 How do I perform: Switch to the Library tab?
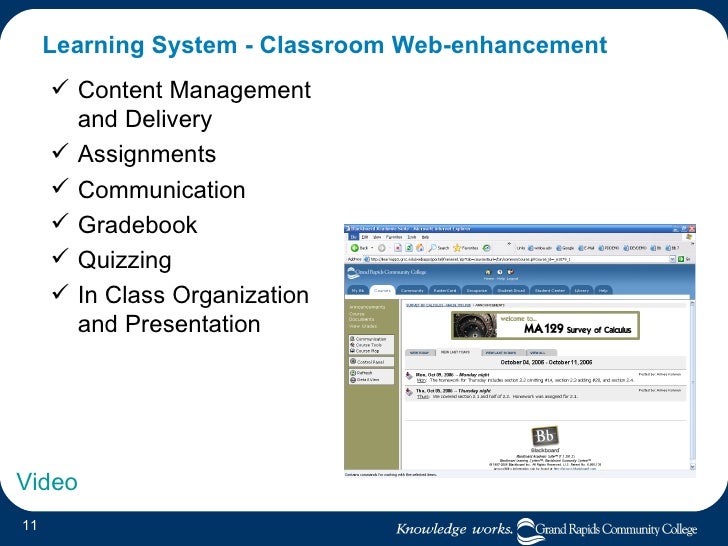582,290
